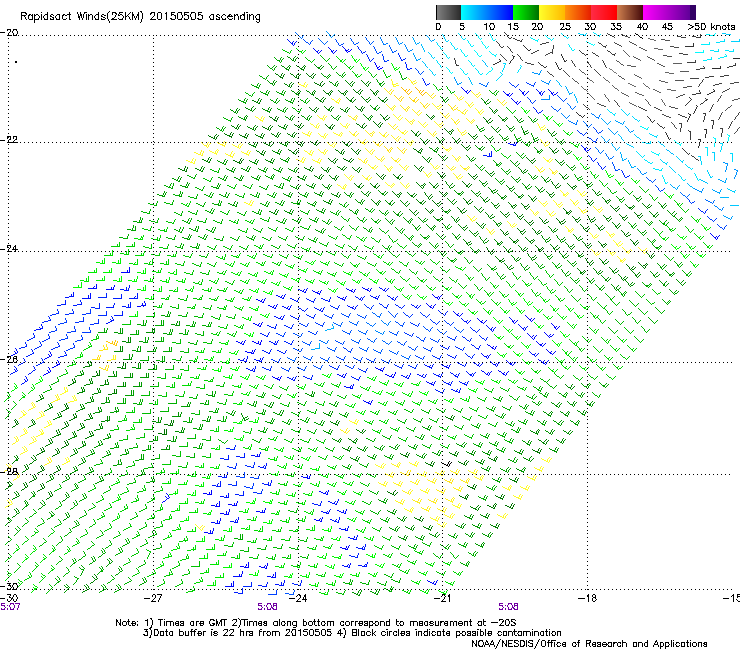Click the -24 longitude label on bottom axis
Viewport: 740px width, 650px height.
[x=297, y=599]
